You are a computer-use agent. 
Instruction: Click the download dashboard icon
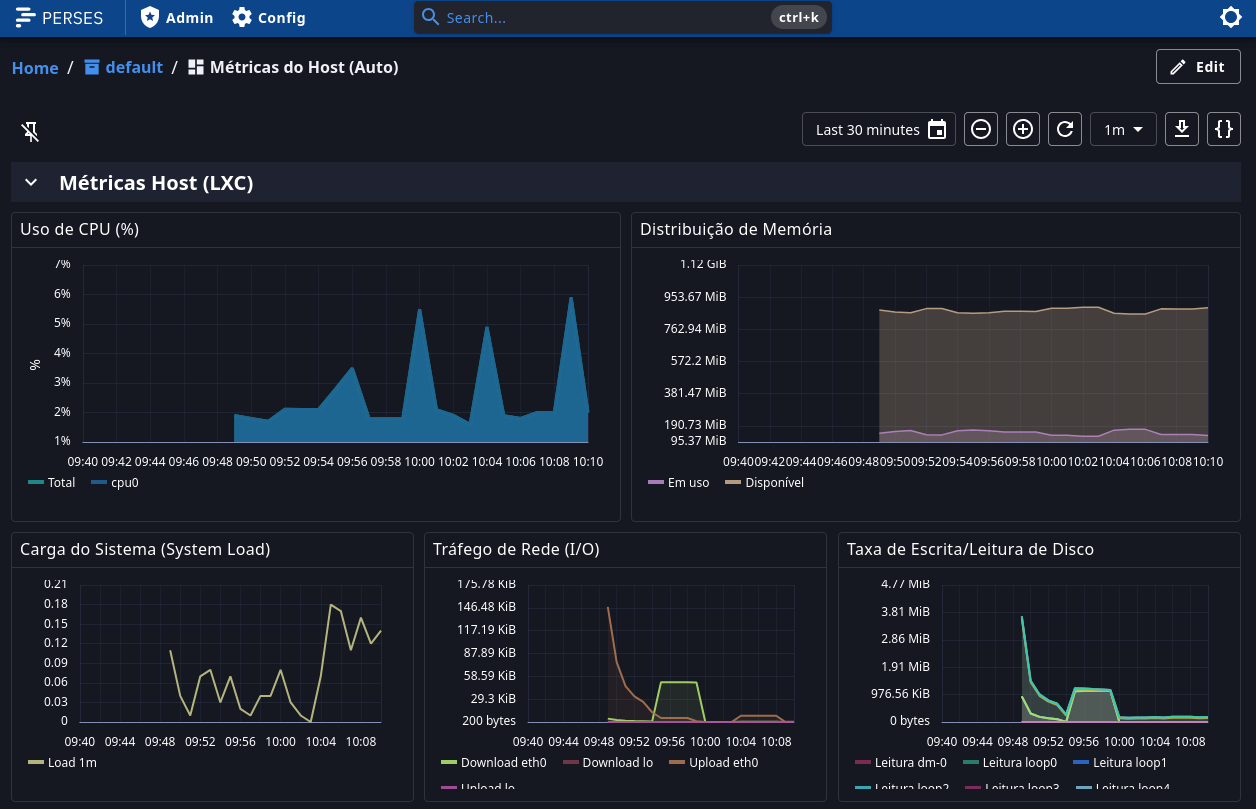point(1182,129)
